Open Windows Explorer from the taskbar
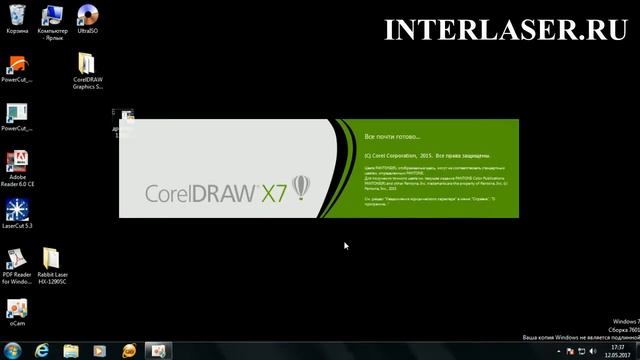 [71, 351]
